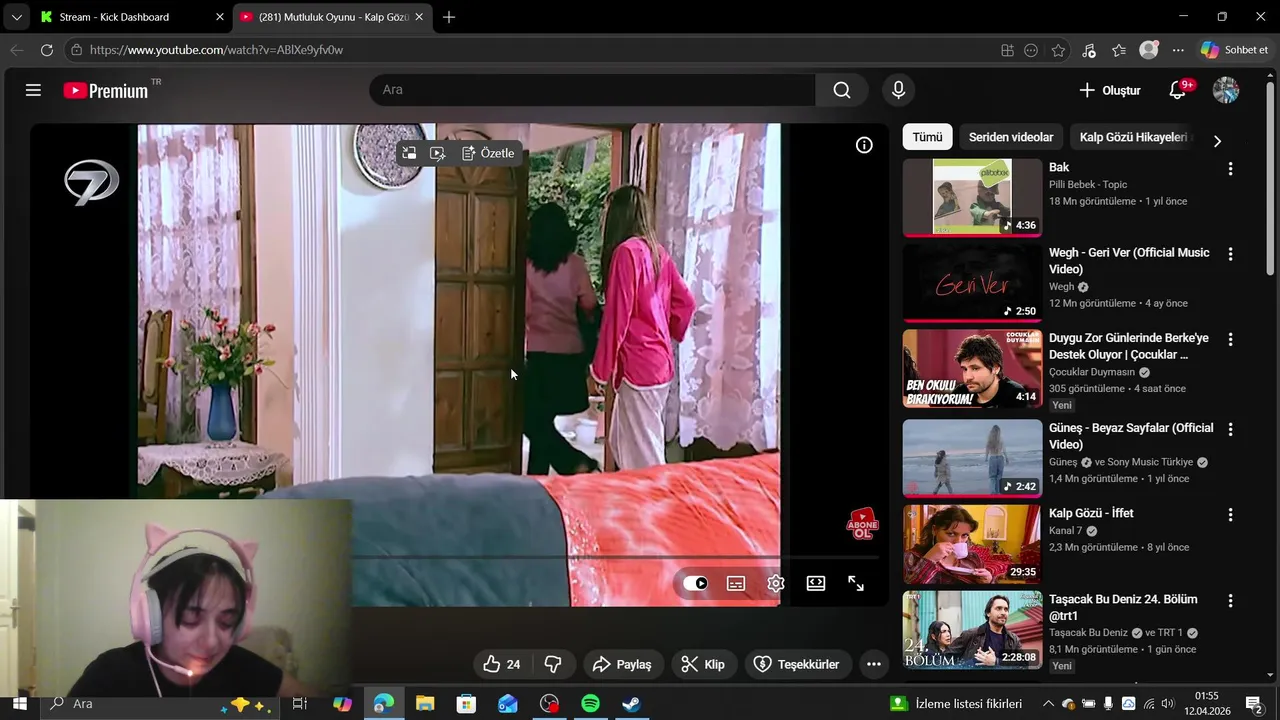Enter full screen video mode
The image size is (1280, 720).
[x=856, y=583]
